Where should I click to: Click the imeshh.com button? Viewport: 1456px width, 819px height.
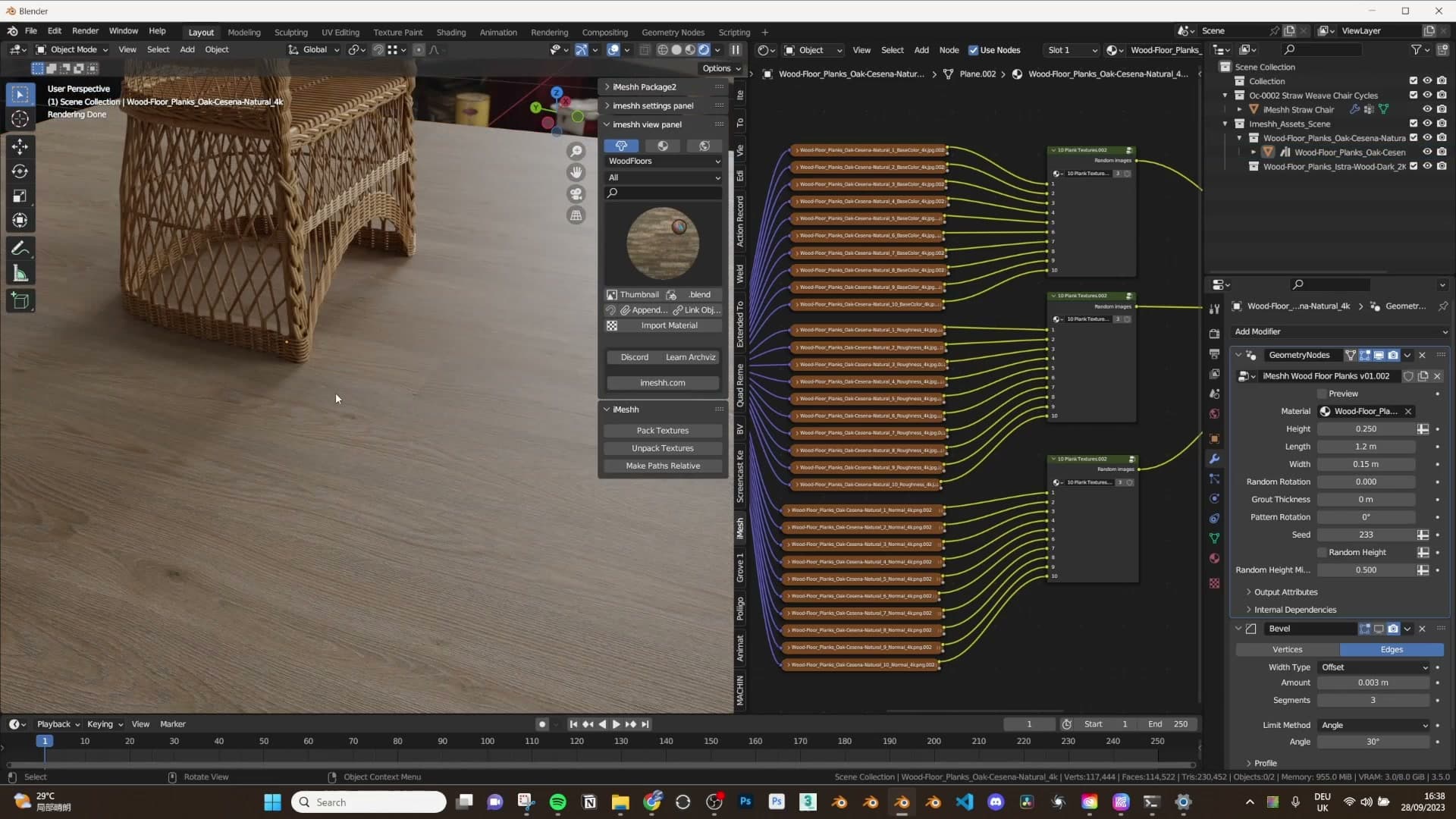[663, 383]
